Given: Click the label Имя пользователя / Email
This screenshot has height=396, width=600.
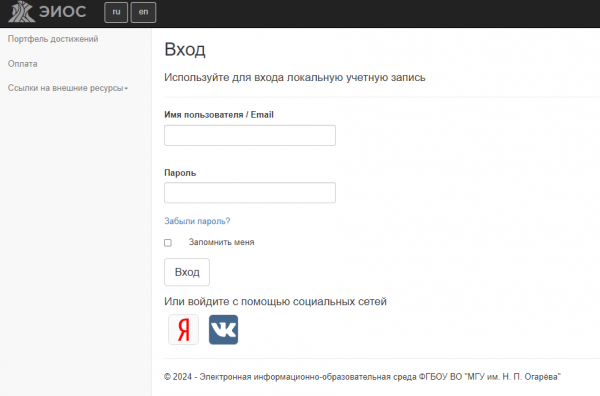Looking at the screenshot, I should coord(219,115).
